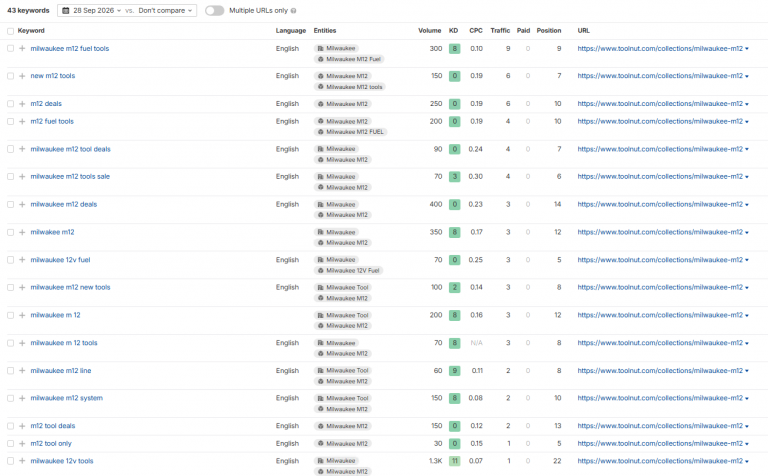Click Milwaukee M12 tools entity tag
This screenshot has width=768, height=476.
point(350,87)
